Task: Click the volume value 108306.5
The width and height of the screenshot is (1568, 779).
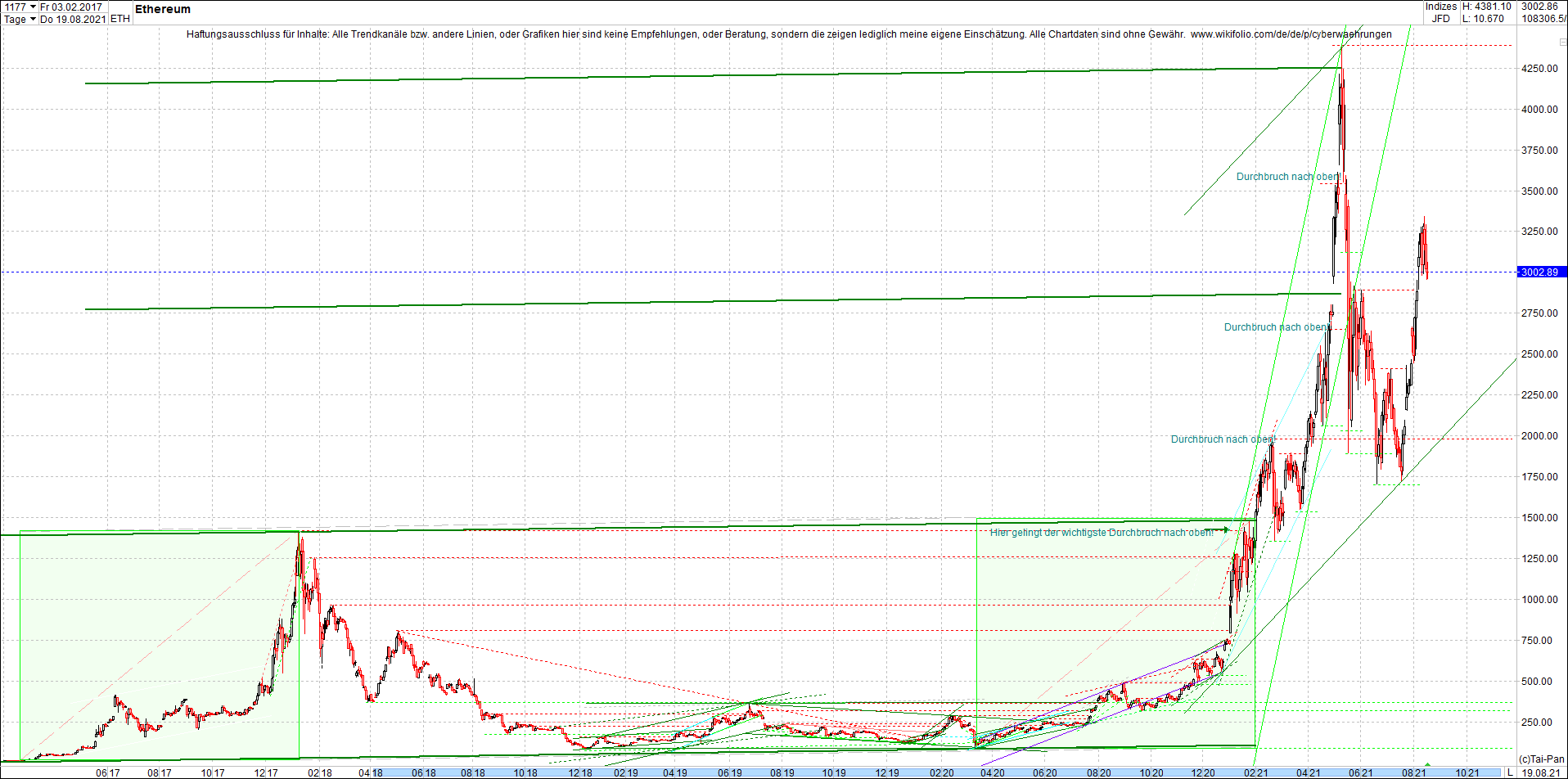Action: 1543,19
